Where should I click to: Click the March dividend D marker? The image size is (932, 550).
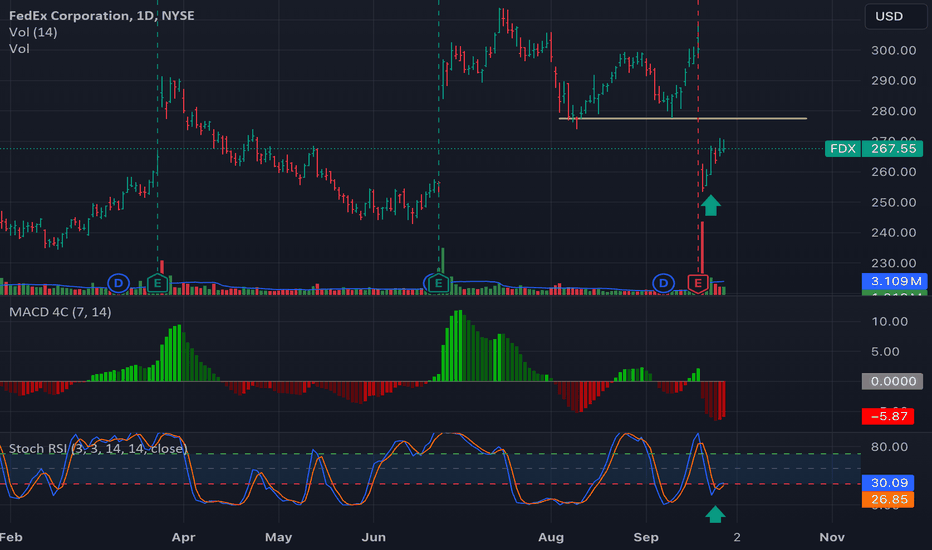(x=118, y=283)
